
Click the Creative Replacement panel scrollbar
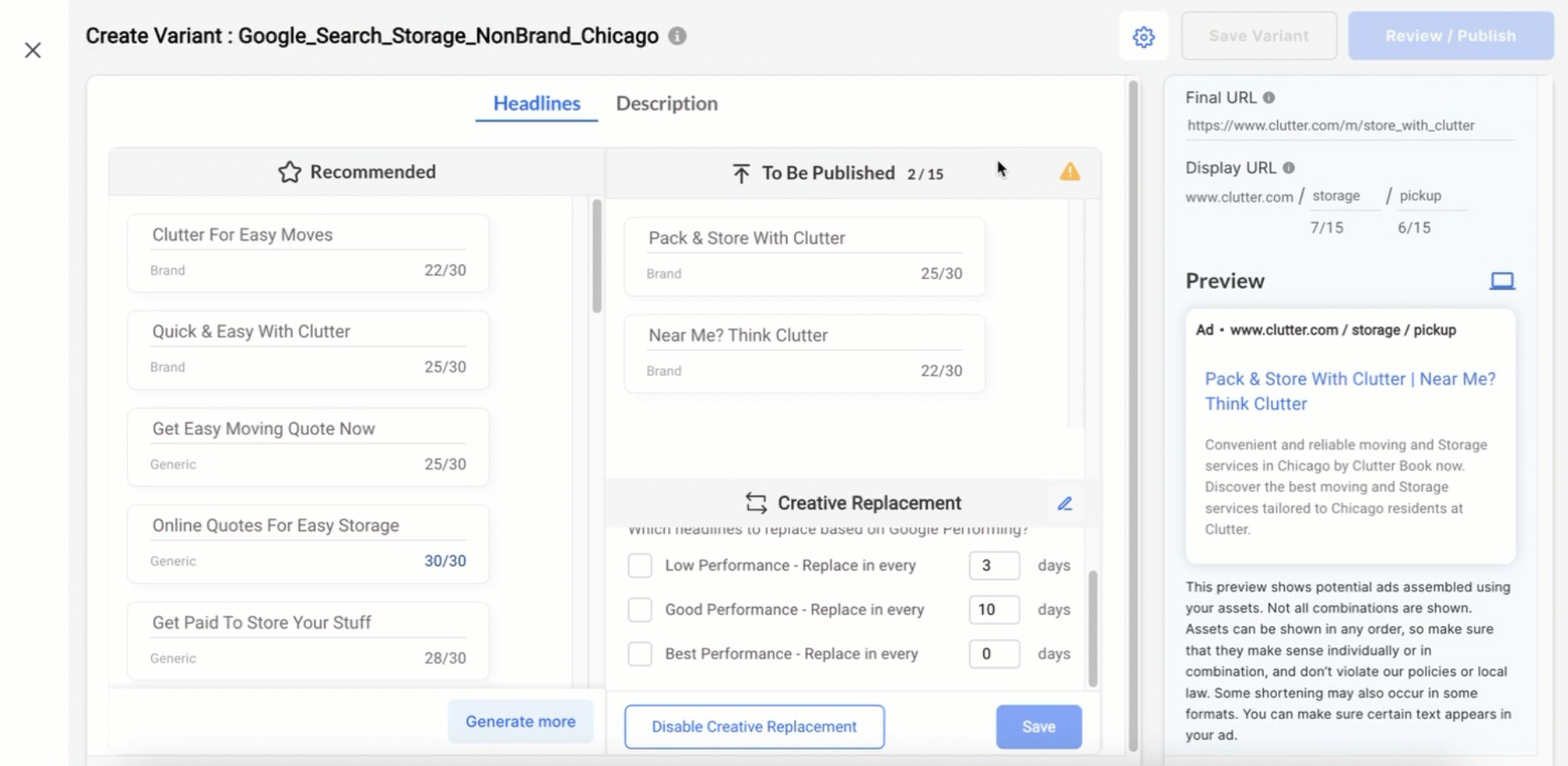click(1092, 628)
